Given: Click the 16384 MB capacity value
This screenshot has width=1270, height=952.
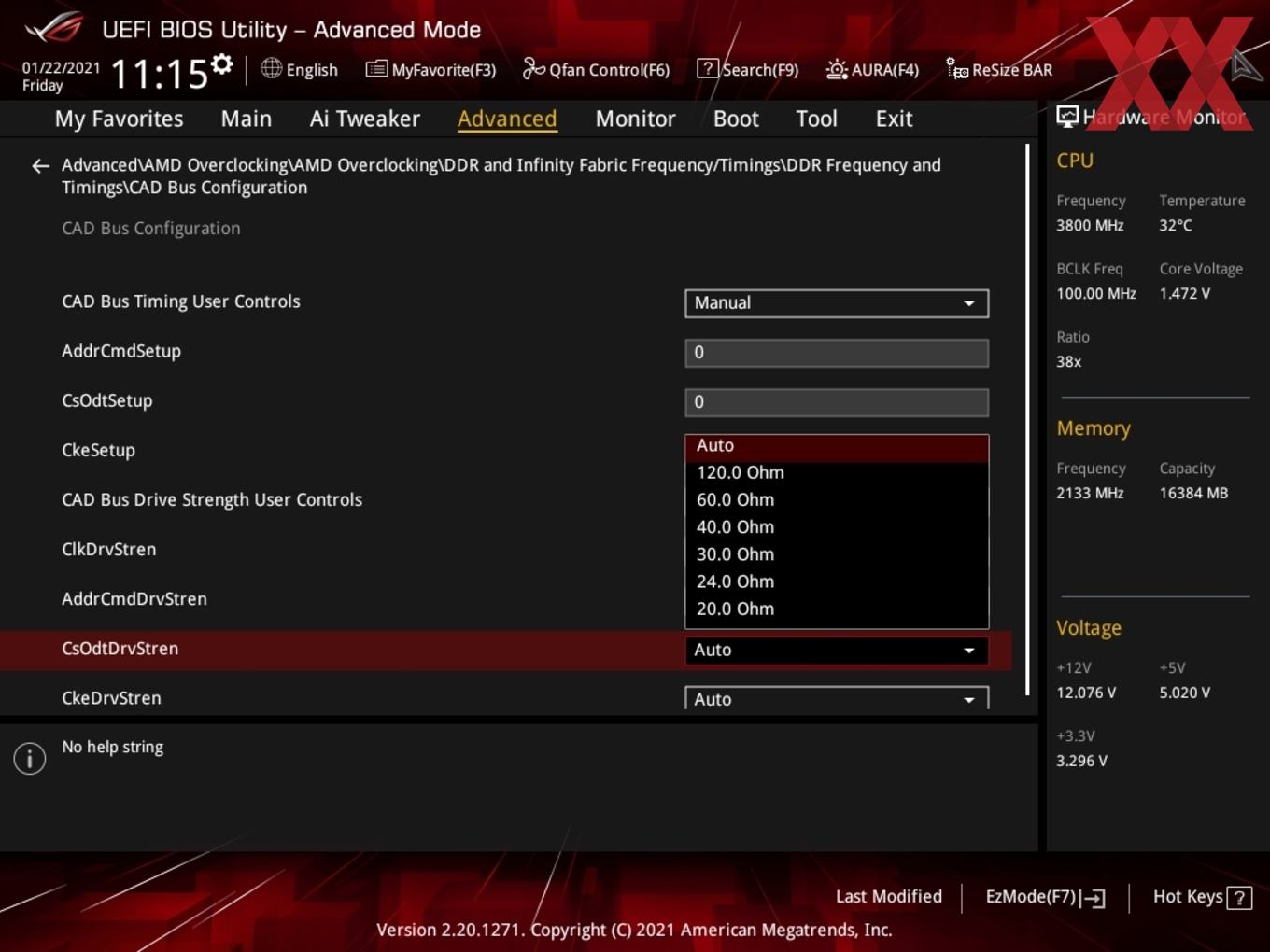Looking at the screenshot, I should tap(1193, 493).
